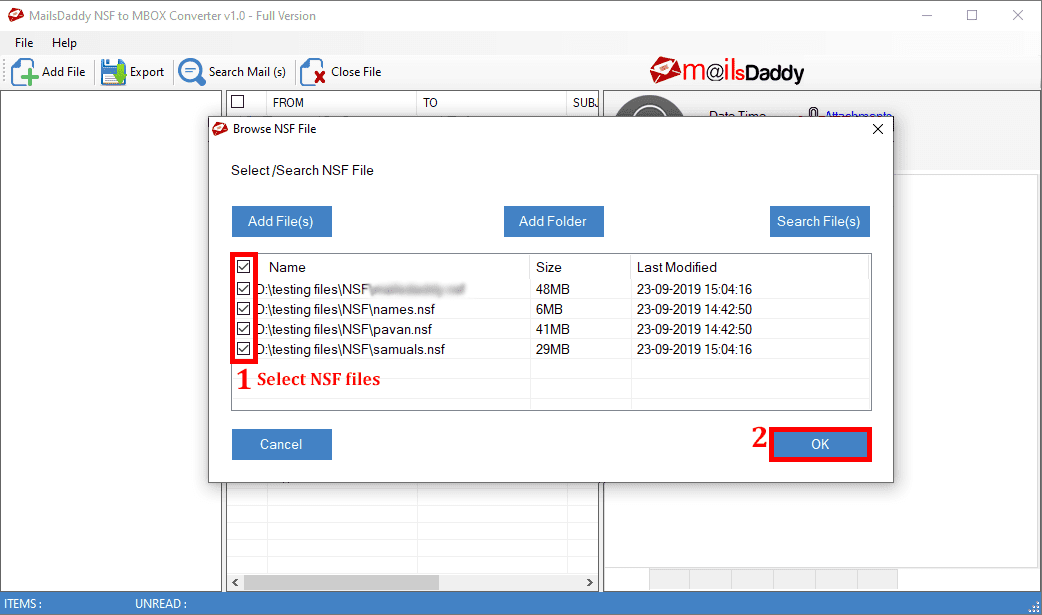
Task: Click the Browse NSF File dialog icon
Action: tap(218, 128)
